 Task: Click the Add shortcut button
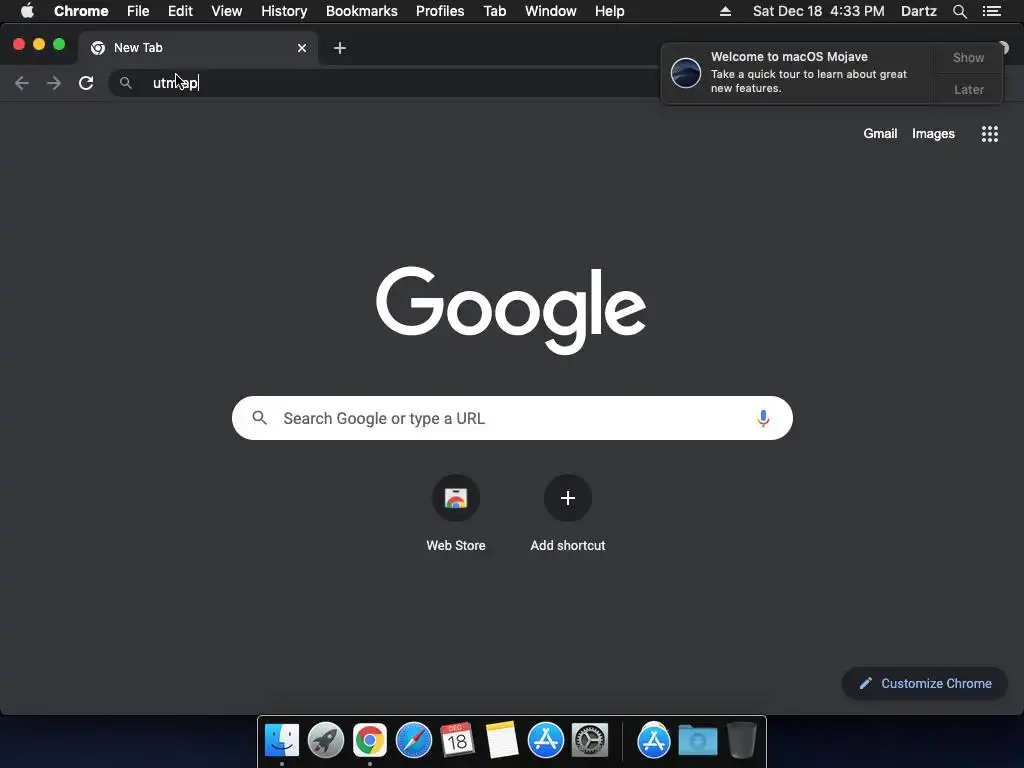point(568,514)
